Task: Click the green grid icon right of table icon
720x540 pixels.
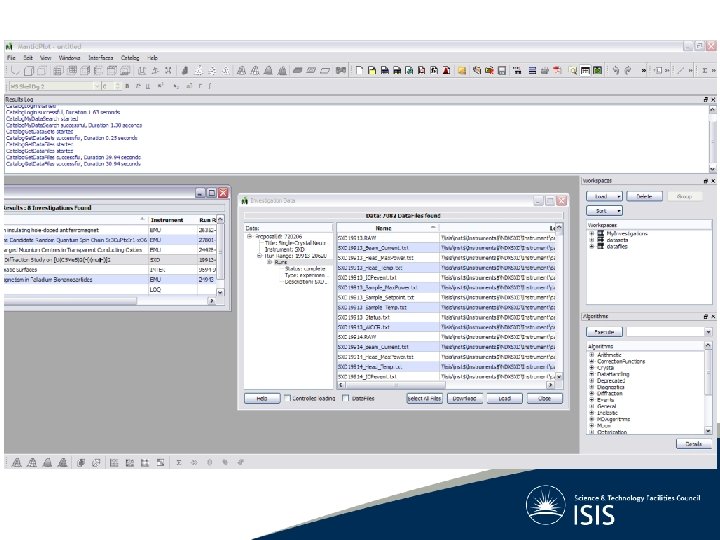Action: pyautogui.click(x=597, y=70)
